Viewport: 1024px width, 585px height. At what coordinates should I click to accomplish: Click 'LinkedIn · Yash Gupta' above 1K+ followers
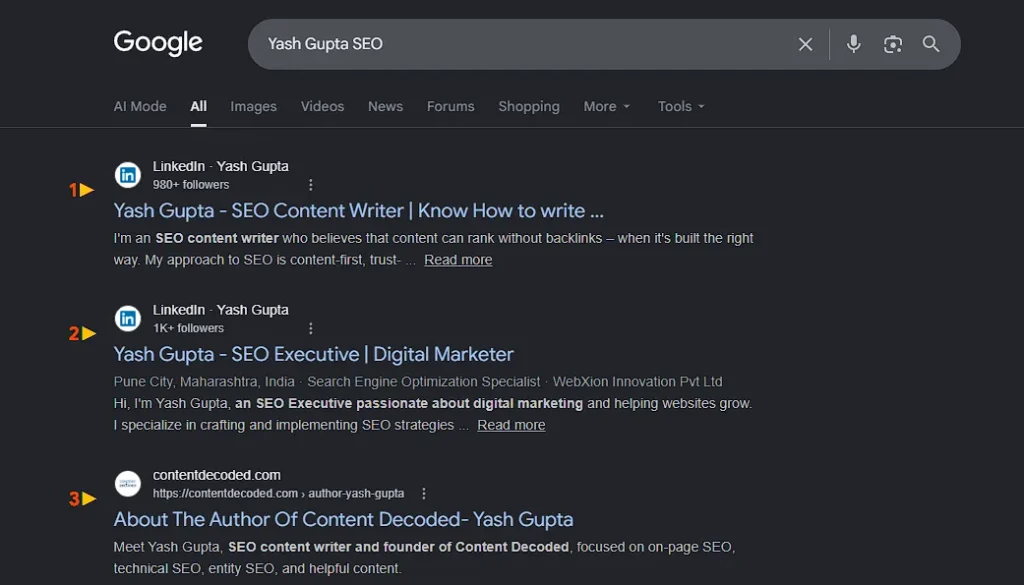click(x=221, y=310)
